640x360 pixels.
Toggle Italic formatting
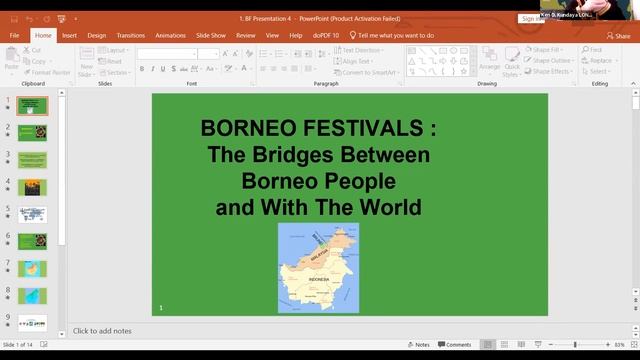pyautogui.click(x=153, y=69)
